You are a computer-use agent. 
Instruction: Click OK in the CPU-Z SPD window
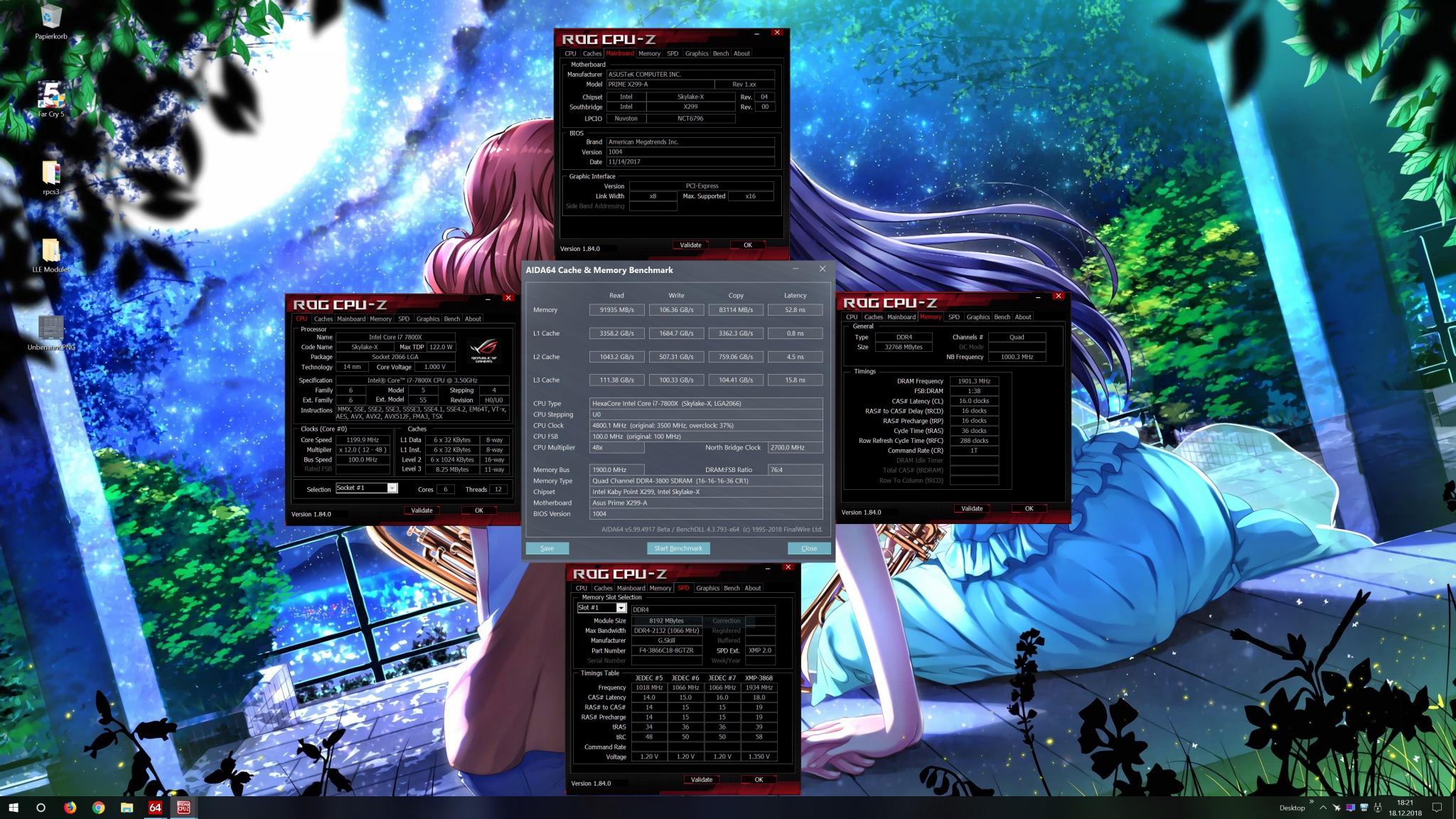(x=759, y=779)
